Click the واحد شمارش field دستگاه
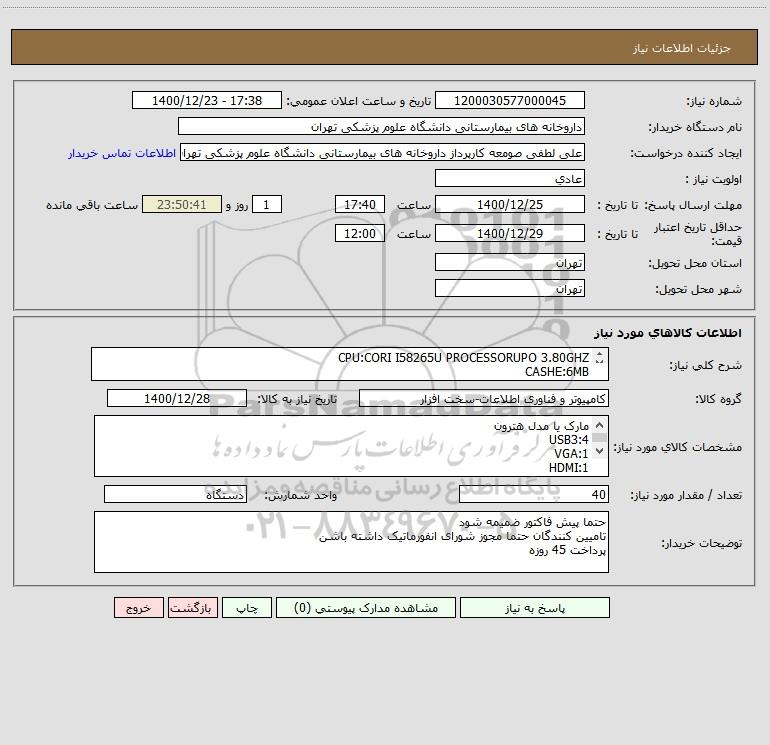Viewport: 770px width, 745px height. (175, 494)
